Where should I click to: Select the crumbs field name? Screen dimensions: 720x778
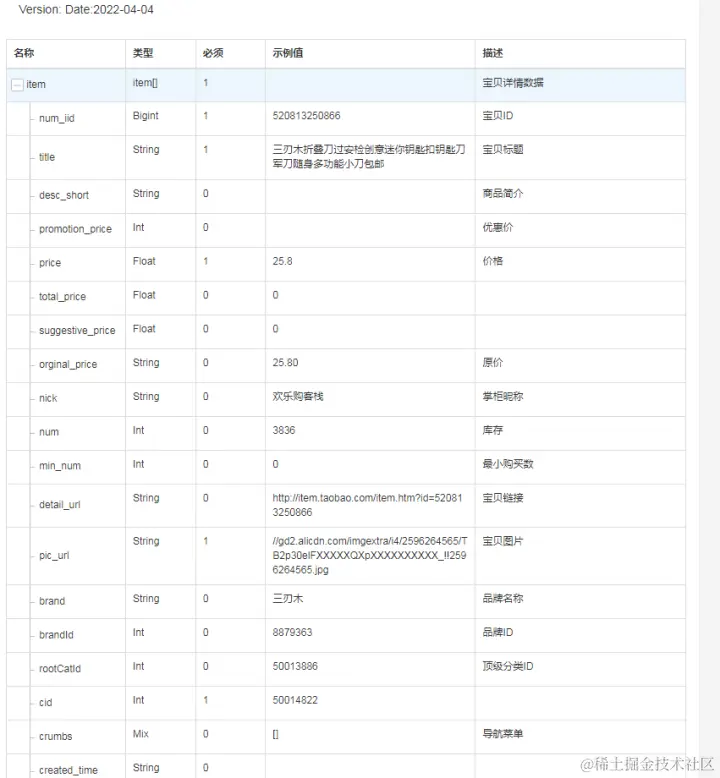(x=55, y=736)
